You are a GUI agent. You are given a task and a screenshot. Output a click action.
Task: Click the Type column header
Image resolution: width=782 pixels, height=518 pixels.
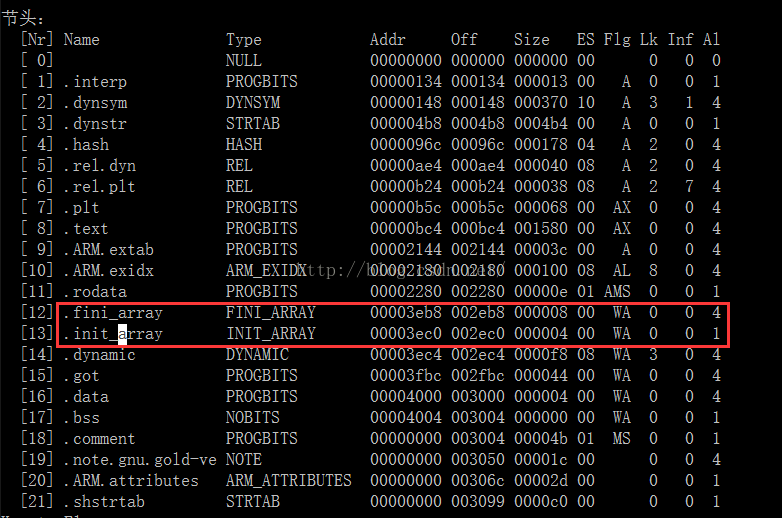tap(243, 39)
